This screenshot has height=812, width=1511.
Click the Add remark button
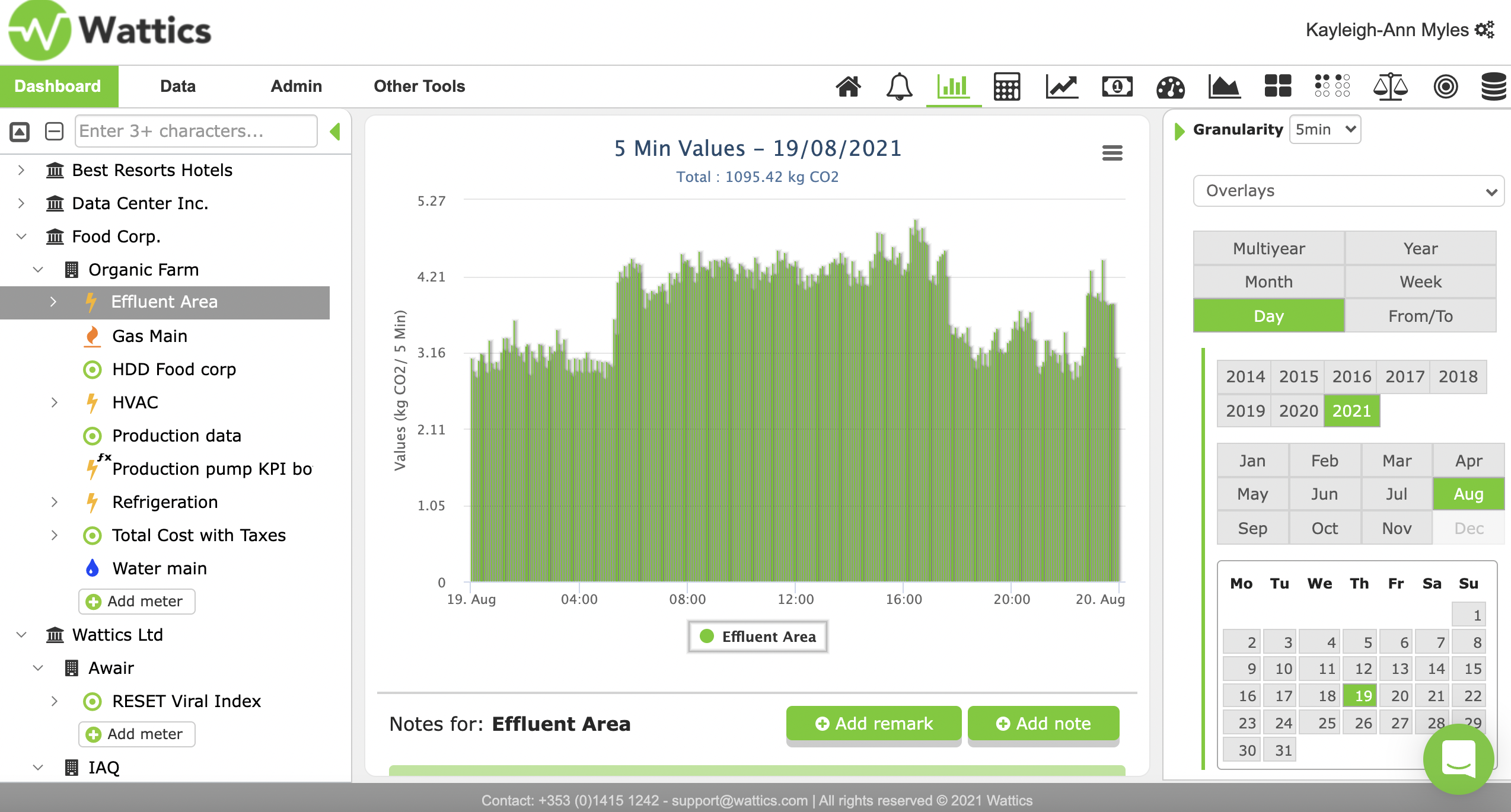click(874, 723)
